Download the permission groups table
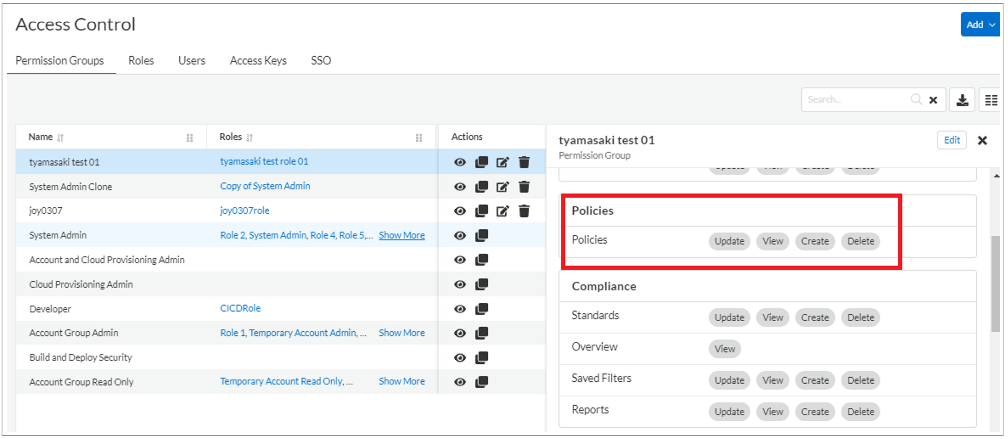The height and width of the screenshot is (439, 1008). (962, 100)
